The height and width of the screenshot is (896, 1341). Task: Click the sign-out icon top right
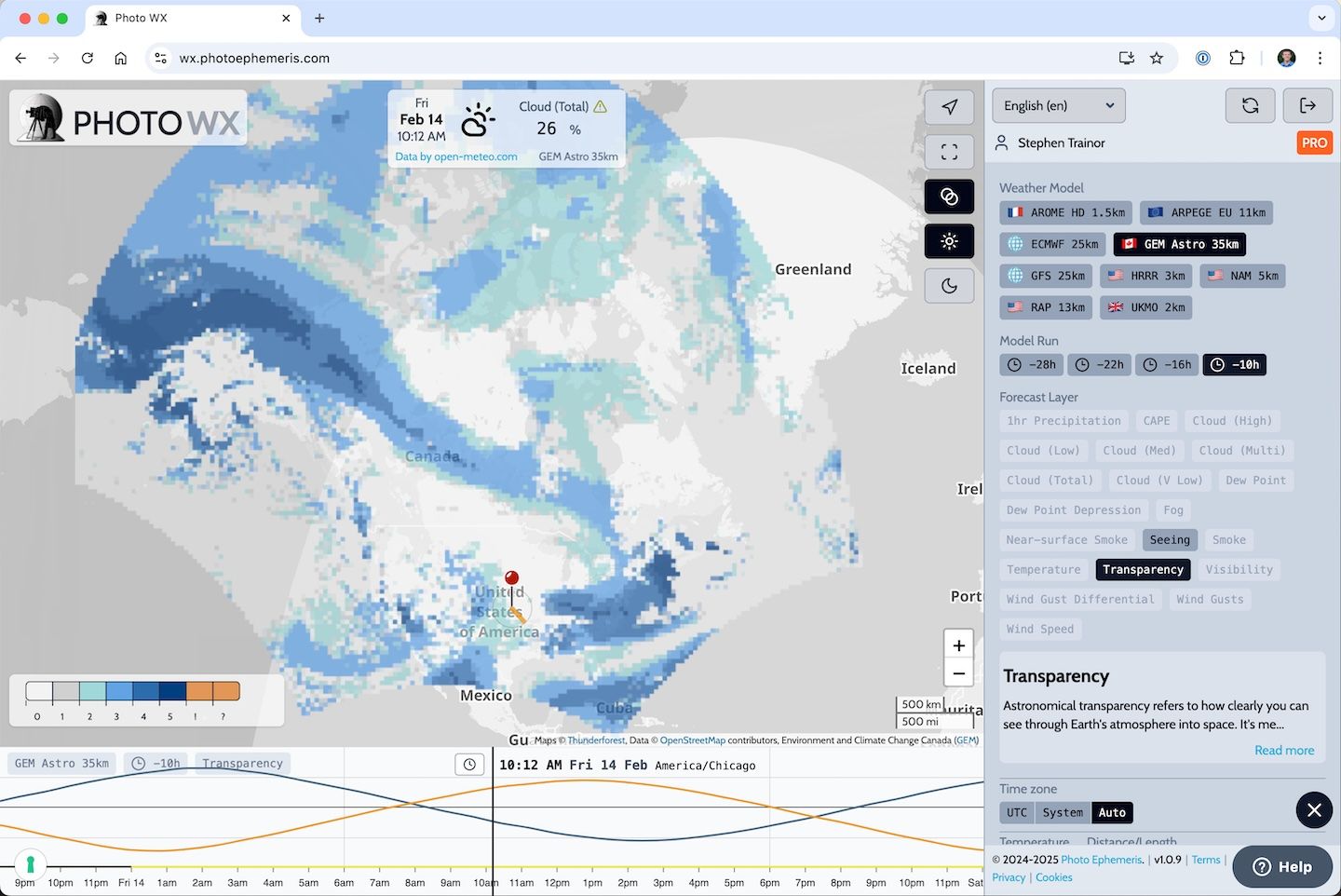tap(1308, 105)
